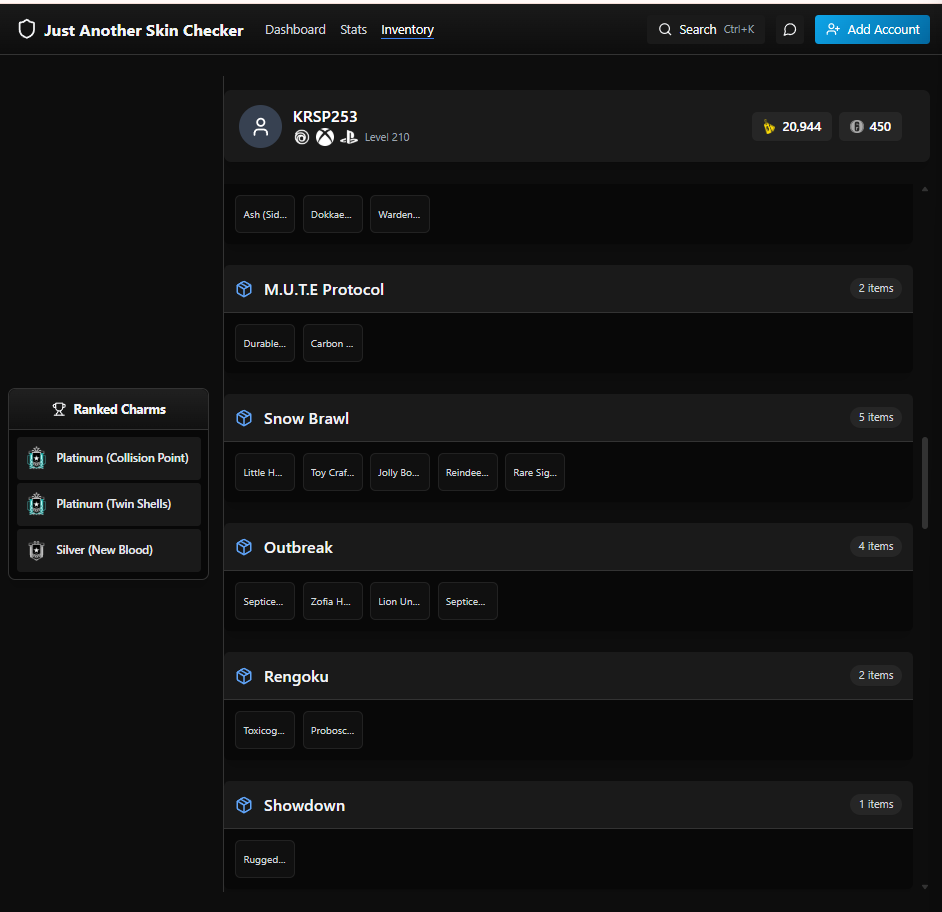This screenshot has width=942, height=912.
Task: Click the Add Account button
Action: [x=872, y=29]
